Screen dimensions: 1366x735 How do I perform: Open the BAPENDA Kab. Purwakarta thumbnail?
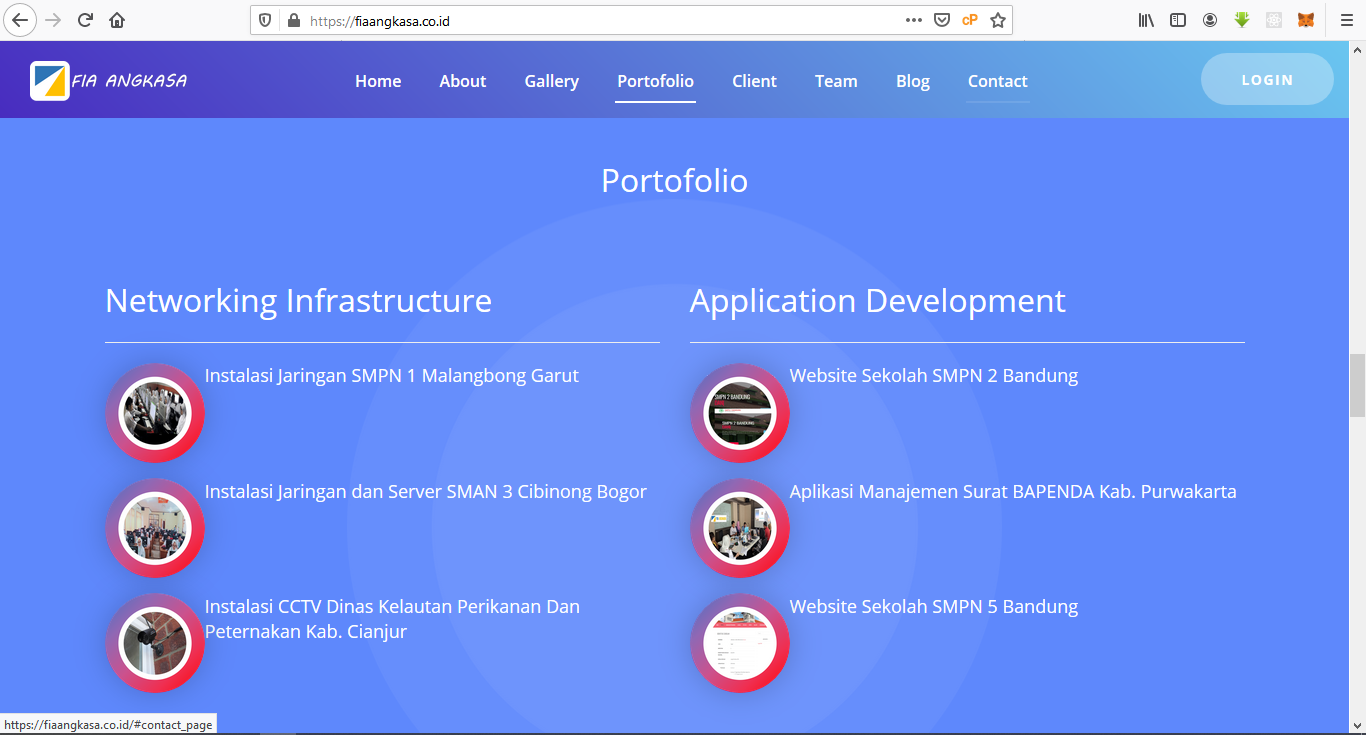pos(740,529)
